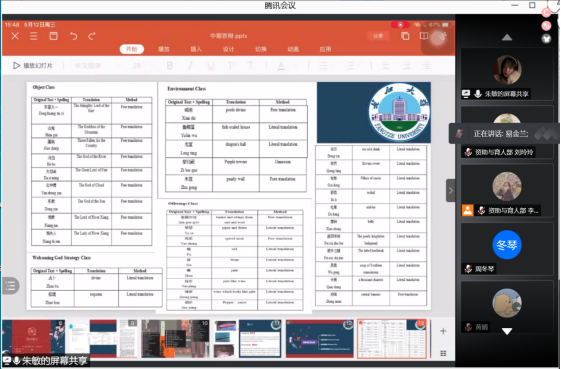Redo the last action
Image resolution: width=561 pixels, height=369 pixels.
[x=92, y=36]
